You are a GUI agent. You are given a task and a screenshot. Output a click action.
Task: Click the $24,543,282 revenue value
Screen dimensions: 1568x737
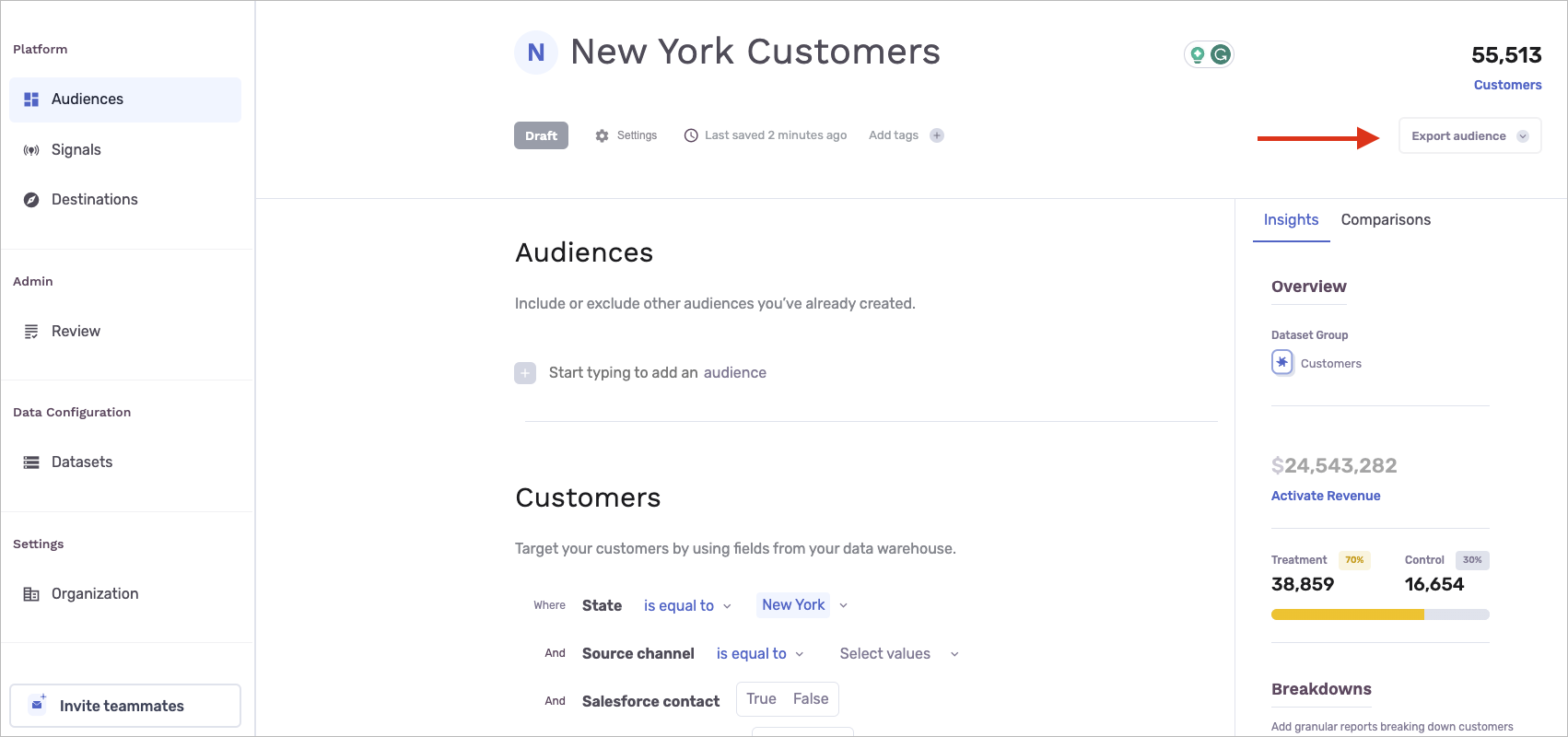pyautogui.click(x=1334, y=466)
